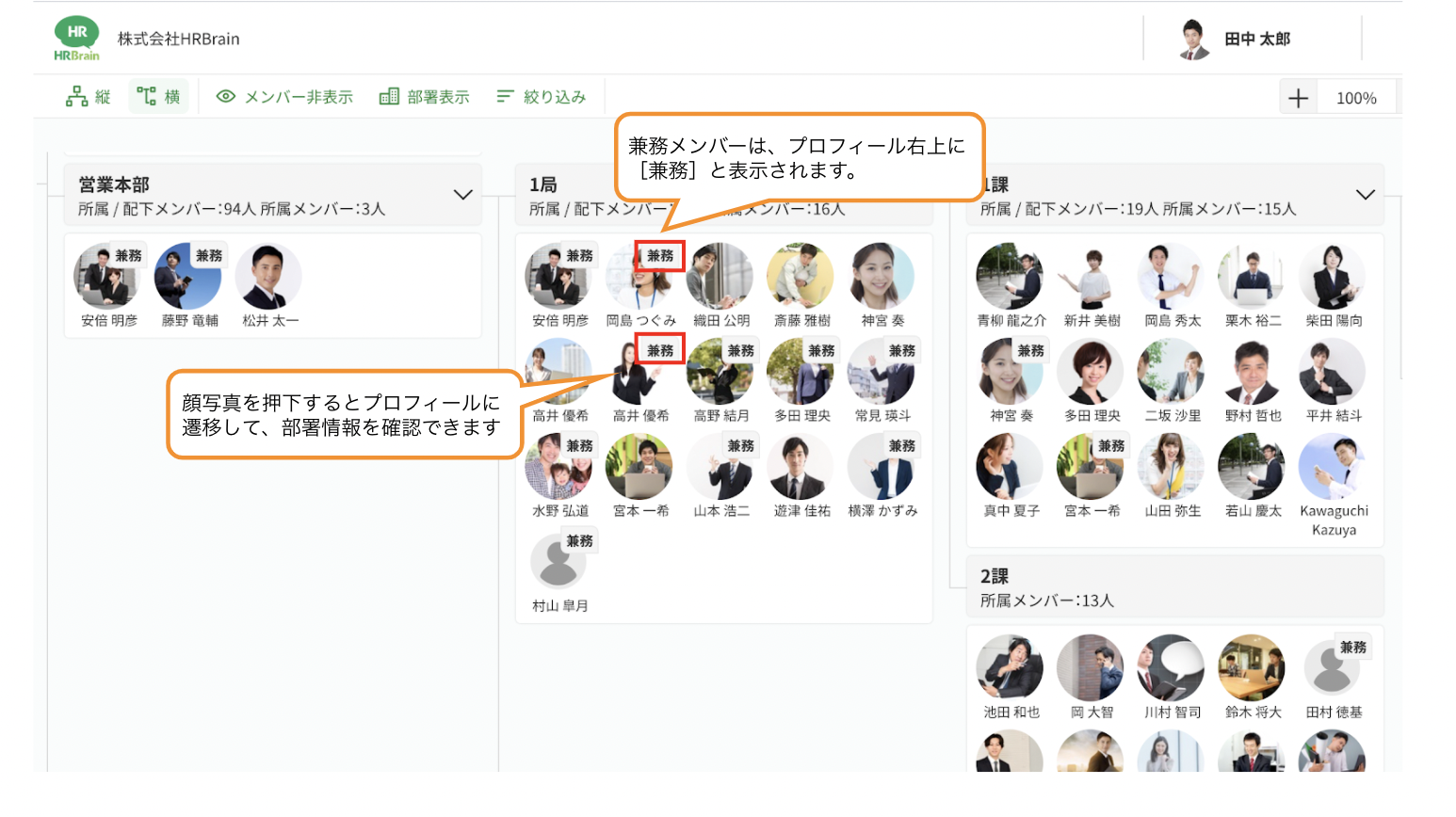Click the plus zoom-in button

[x=1298, y=98]
